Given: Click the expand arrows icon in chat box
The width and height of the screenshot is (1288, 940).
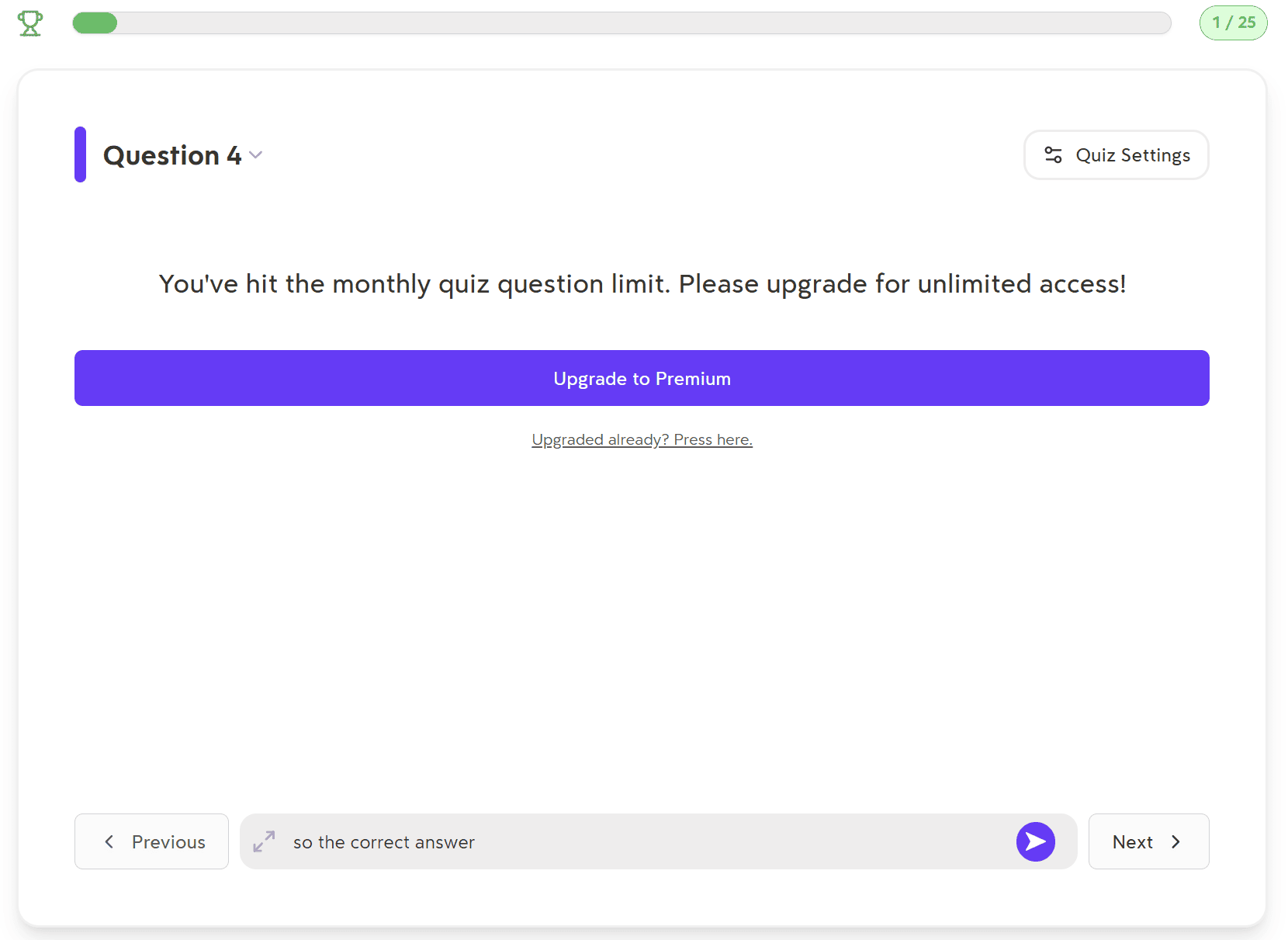Looking at the screenshot, I should (x=264, y=841).
